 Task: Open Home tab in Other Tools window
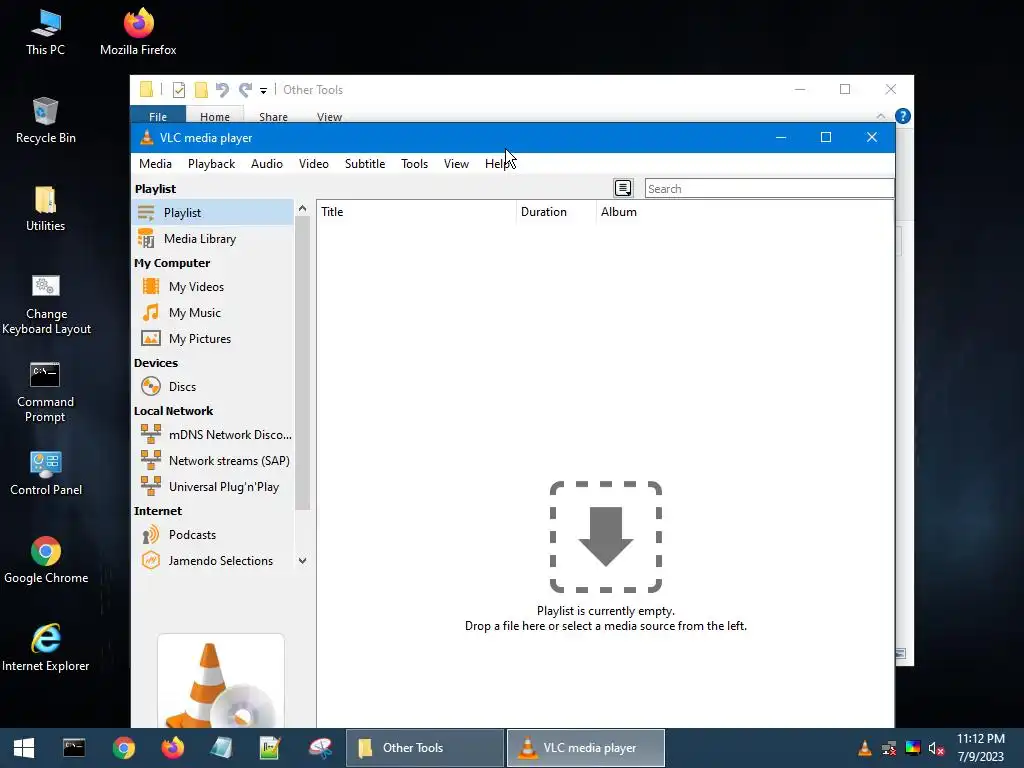[x=215, y=116]
